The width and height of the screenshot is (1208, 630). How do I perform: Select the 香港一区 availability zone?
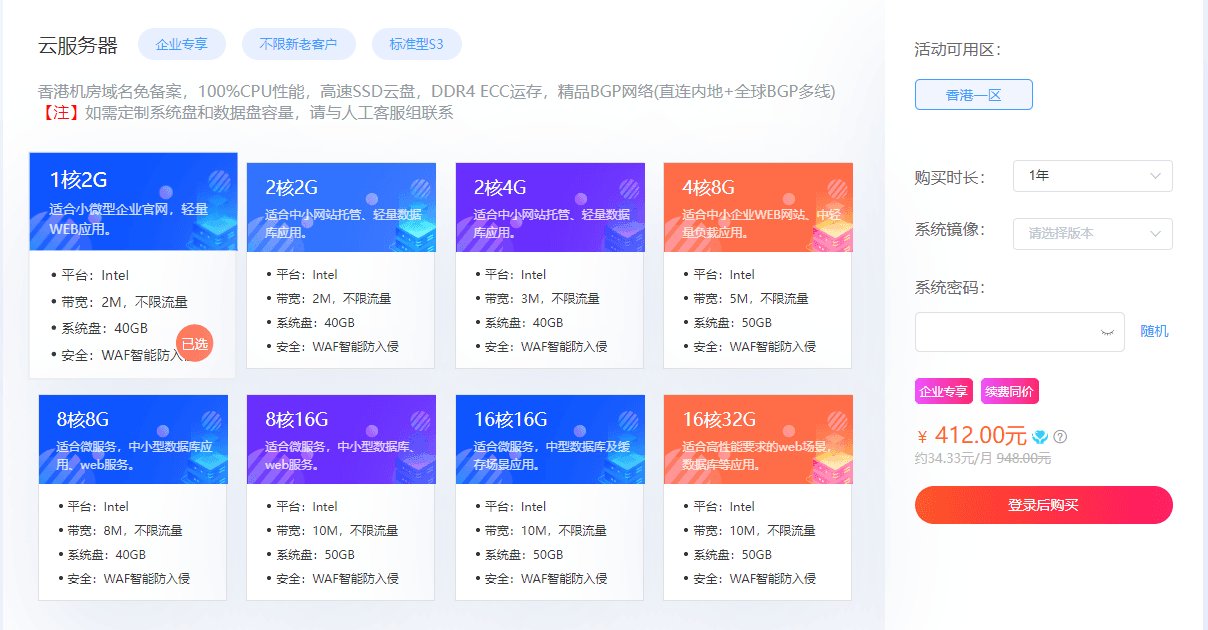pyautogui.click(x=973, y=94)
